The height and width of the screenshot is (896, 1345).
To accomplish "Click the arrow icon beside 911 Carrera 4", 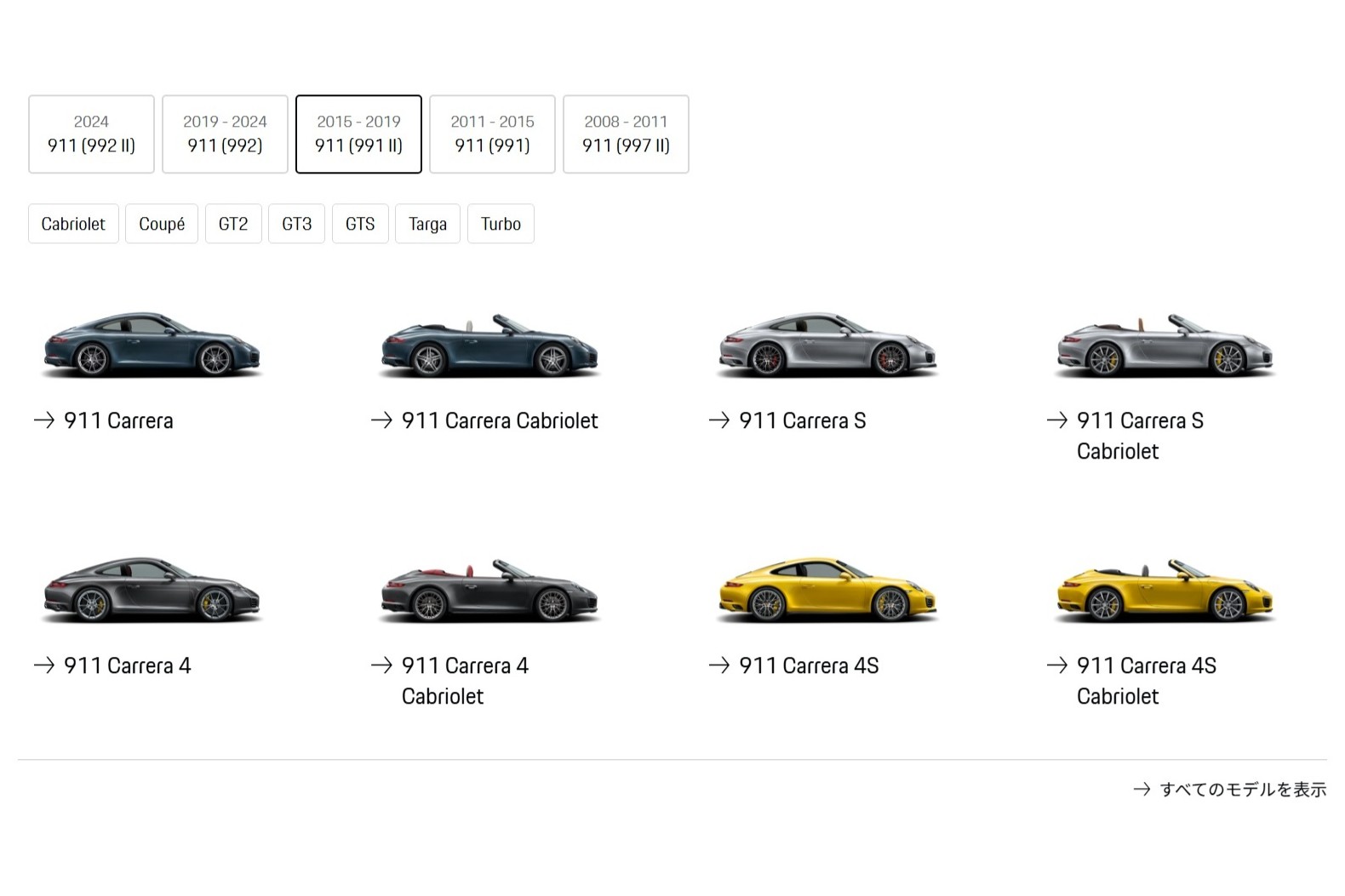I will [44, 665].
